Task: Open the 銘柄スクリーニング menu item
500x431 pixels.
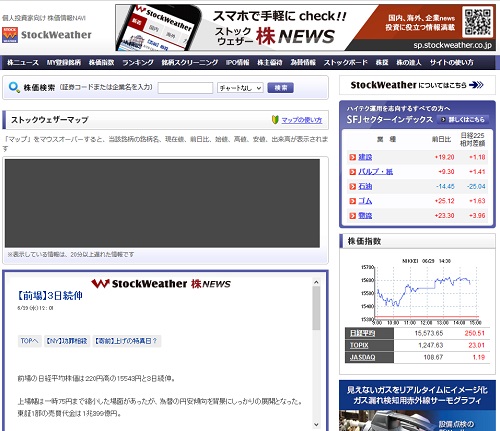Action: pos(189,62)
